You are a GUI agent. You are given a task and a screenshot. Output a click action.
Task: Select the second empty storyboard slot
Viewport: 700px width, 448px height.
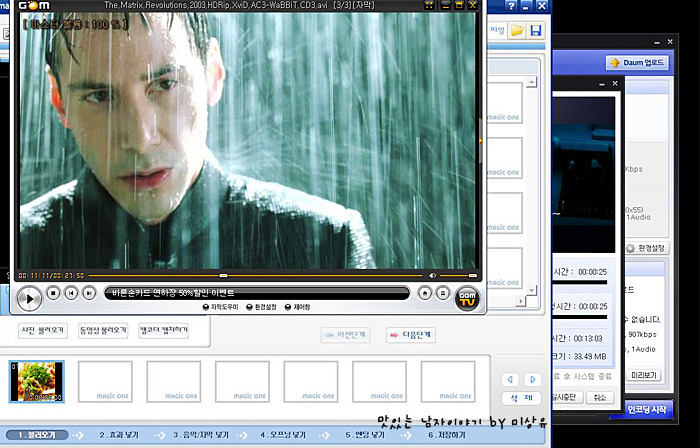174,382
